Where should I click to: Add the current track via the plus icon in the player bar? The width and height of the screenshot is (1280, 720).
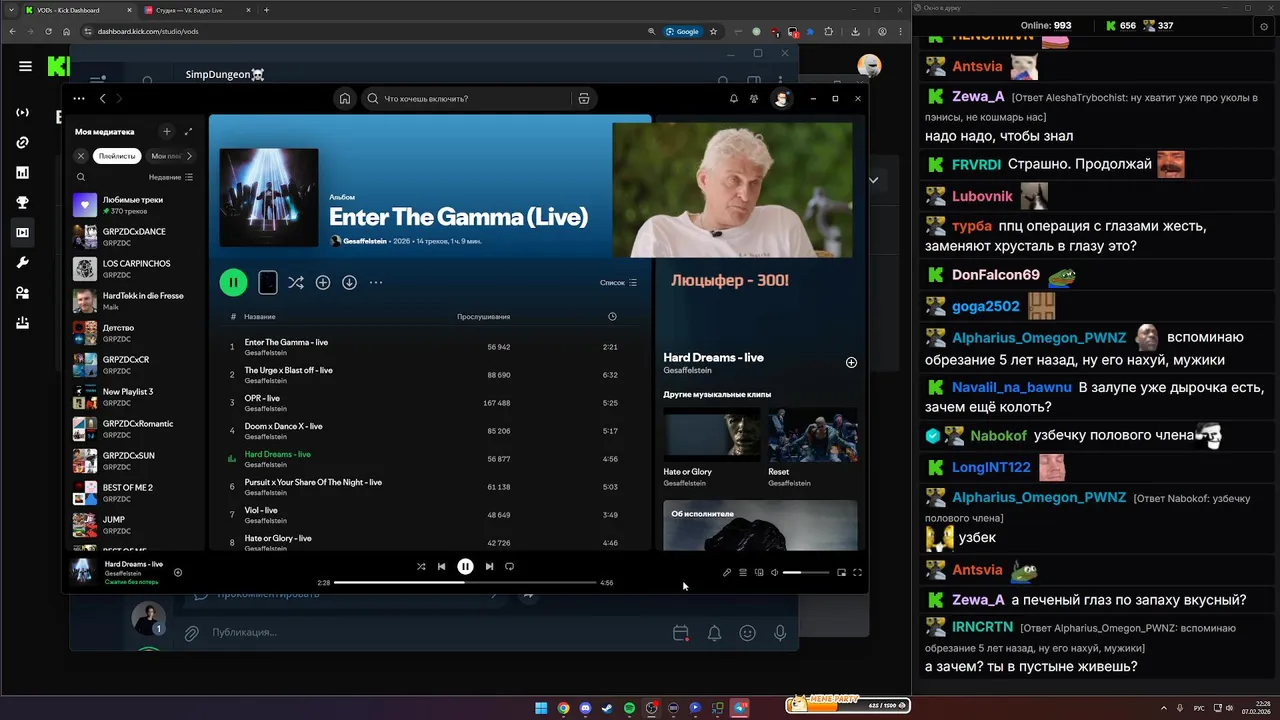(178, 573)
